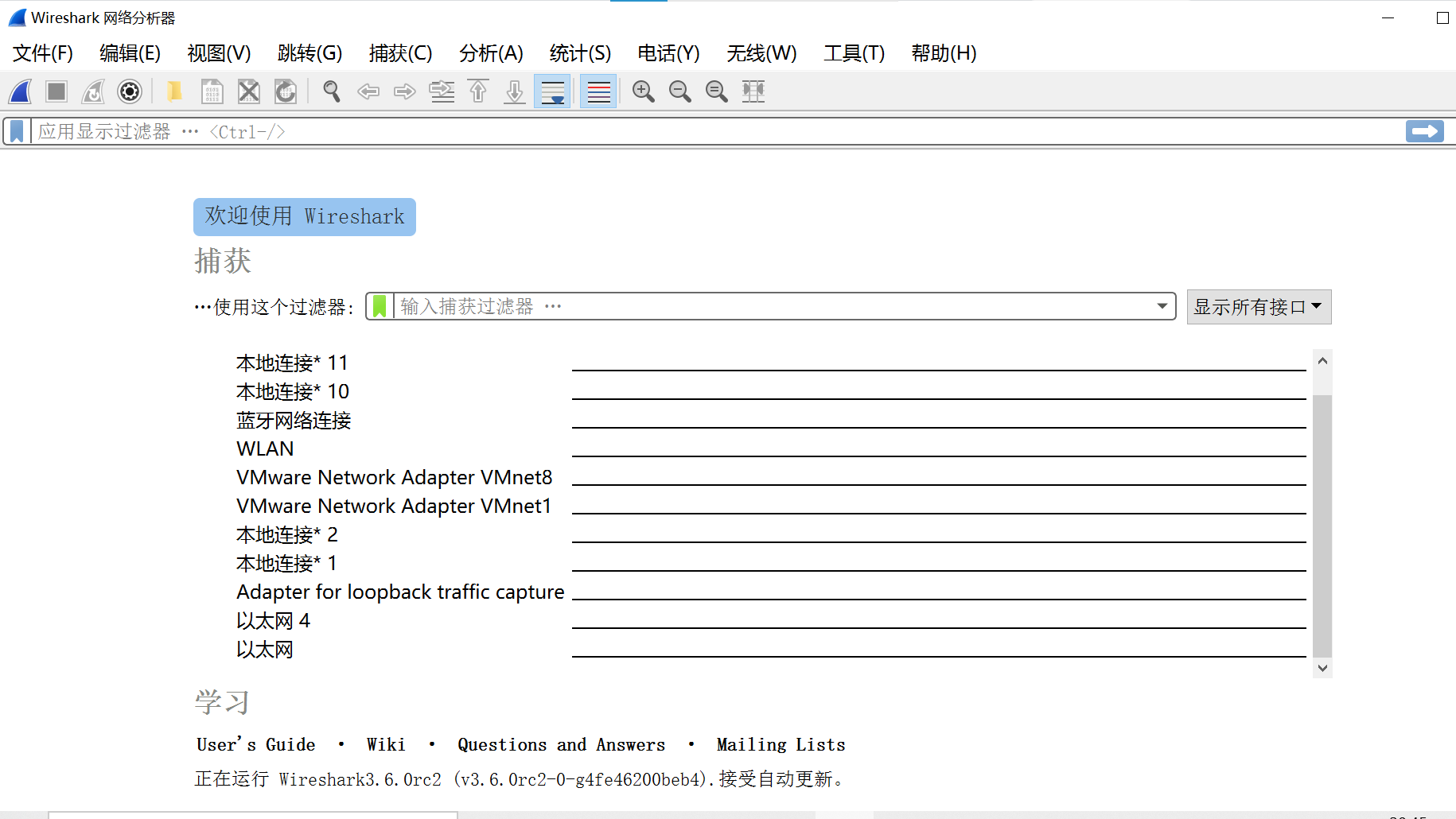Click the stop capture square icon

(56, 91)
